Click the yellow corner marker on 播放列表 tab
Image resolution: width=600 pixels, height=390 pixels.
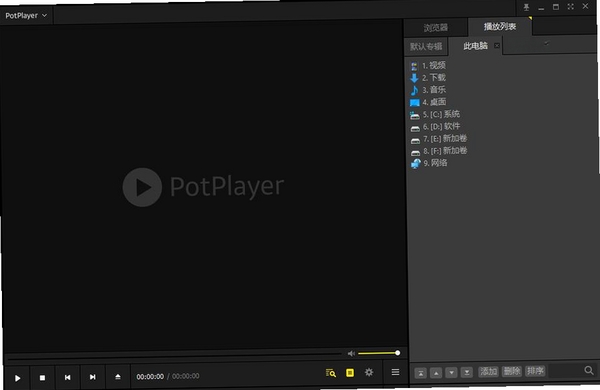tap(530, 18)
